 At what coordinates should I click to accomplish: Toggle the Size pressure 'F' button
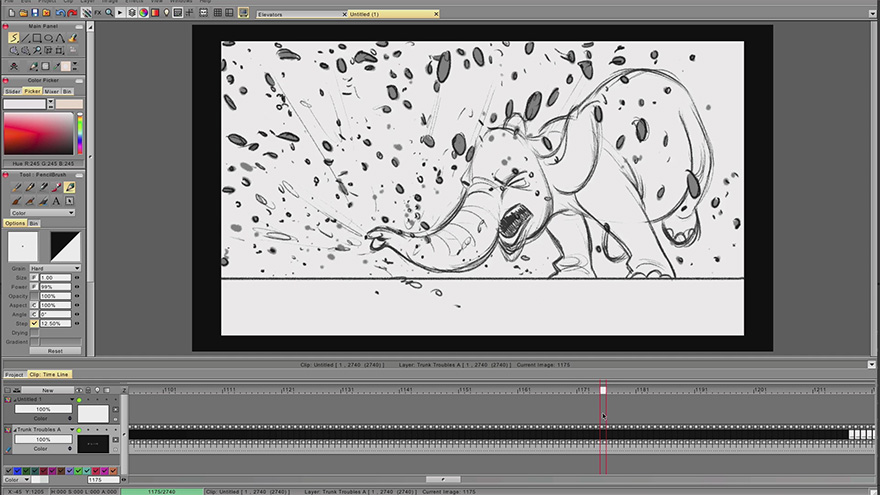pyautogui.click(x=34, y=278)
